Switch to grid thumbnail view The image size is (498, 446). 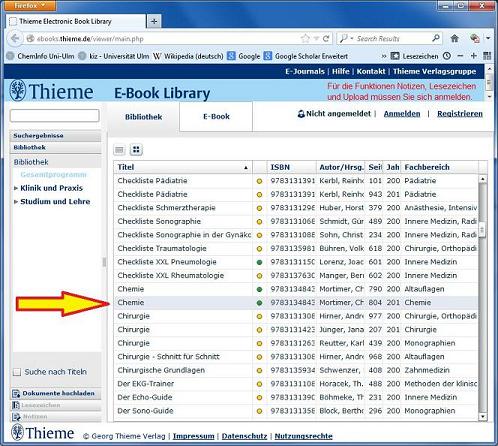coord(136,150)
